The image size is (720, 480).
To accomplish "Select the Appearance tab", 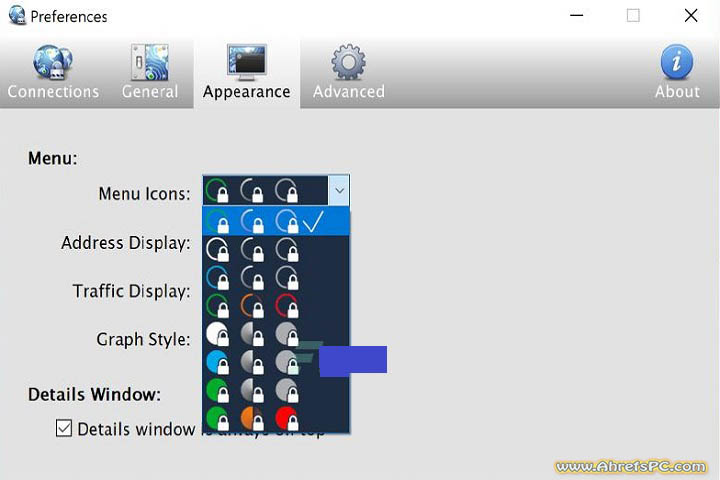I will pos(247,73).
